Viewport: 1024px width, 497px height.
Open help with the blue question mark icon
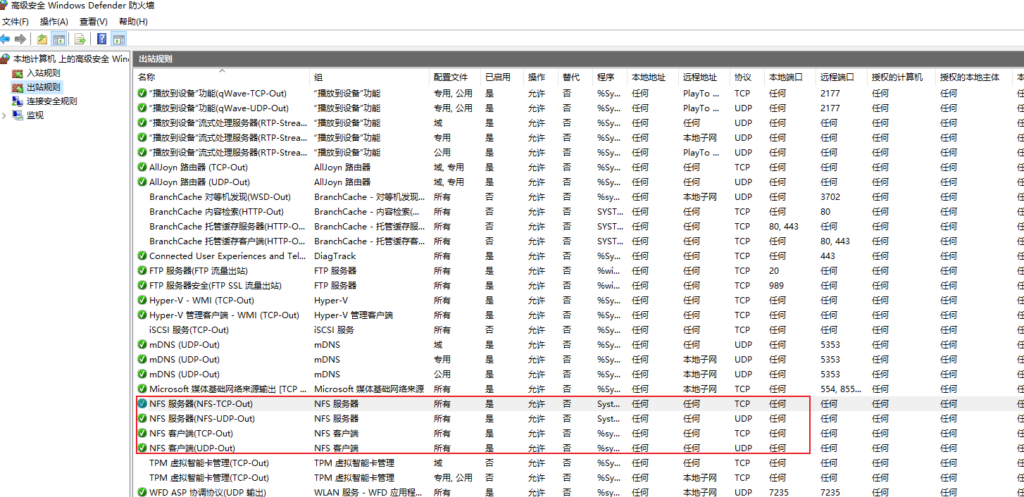coord(101,39)
